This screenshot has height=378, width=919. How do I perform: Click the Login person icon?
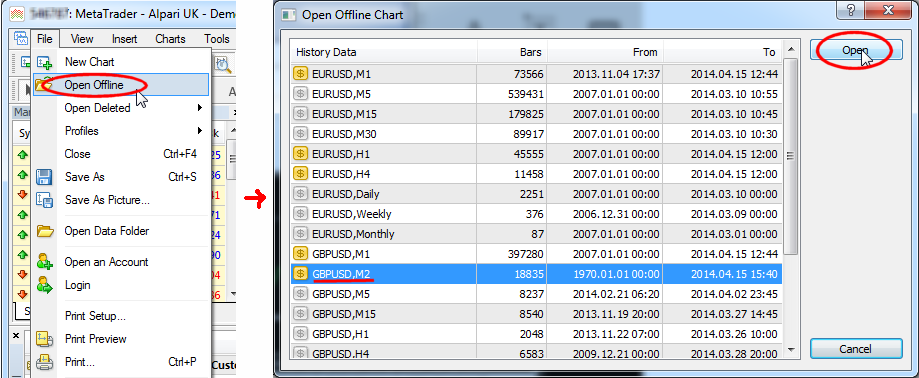pyautogui.click(x=45, y=285)
